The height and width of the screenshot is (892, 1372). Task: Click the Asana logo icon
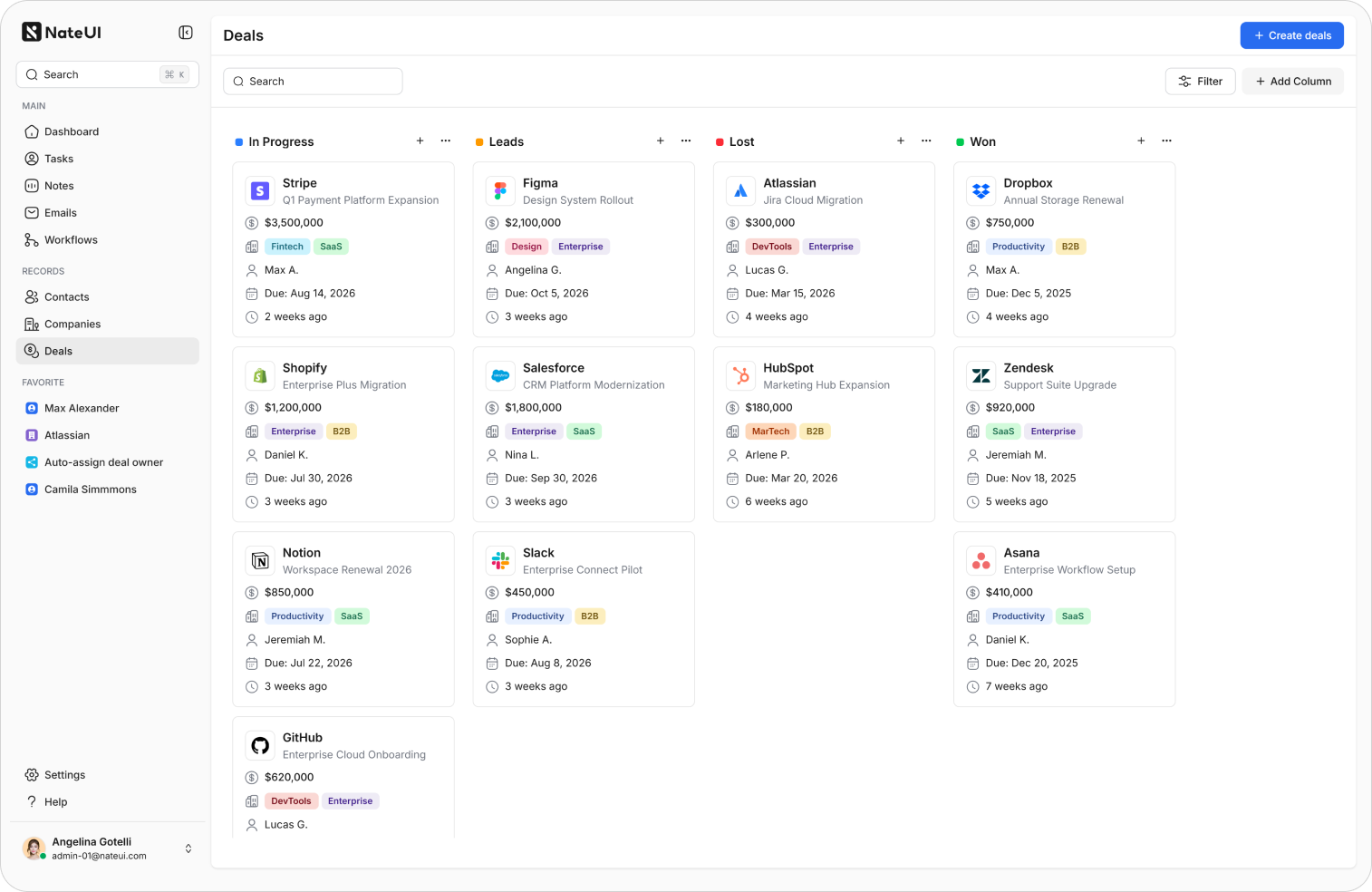pyautogui.click(x=981, y=561)
